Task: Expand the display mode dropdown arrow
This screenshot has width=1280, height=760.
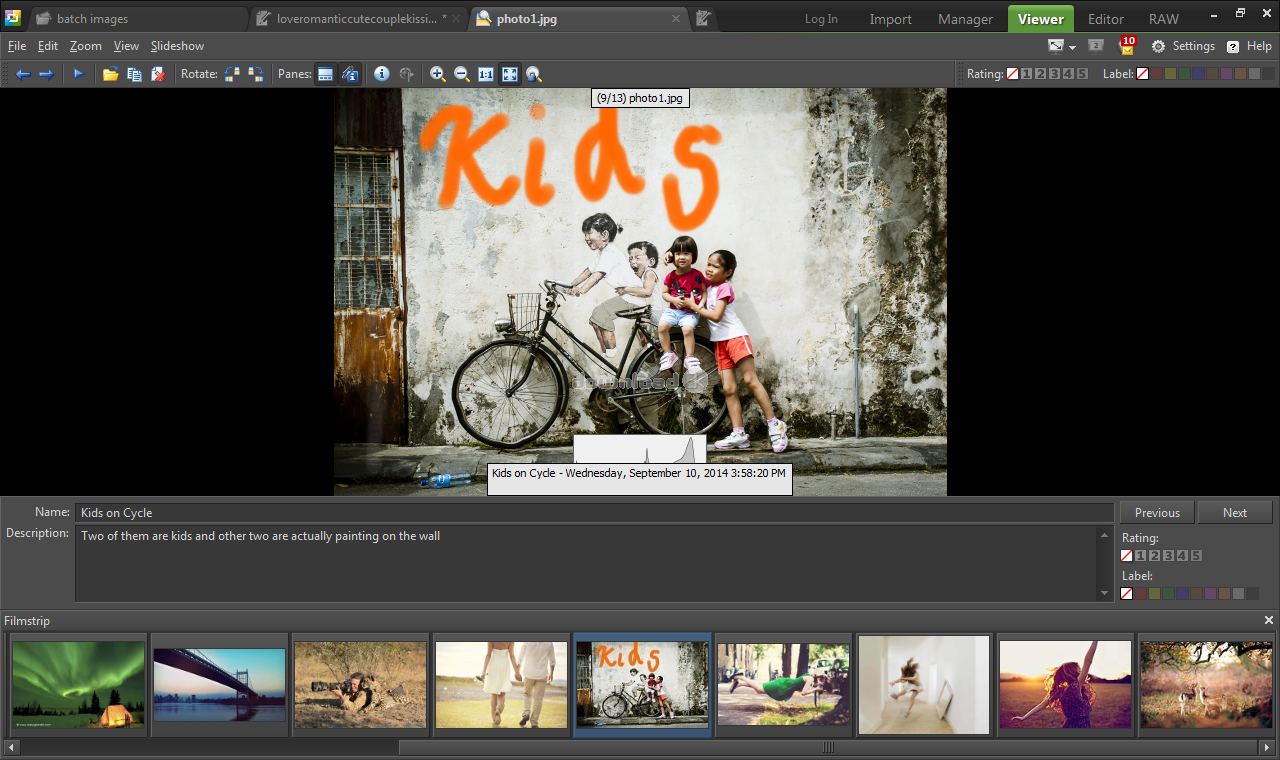Action: tap(1072, 47)
